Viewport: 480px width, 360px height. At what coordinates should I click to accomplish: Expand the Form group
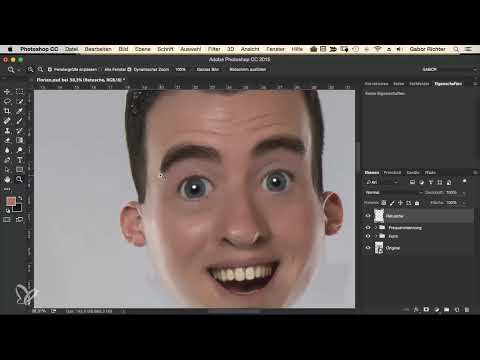tap(376, 236)
